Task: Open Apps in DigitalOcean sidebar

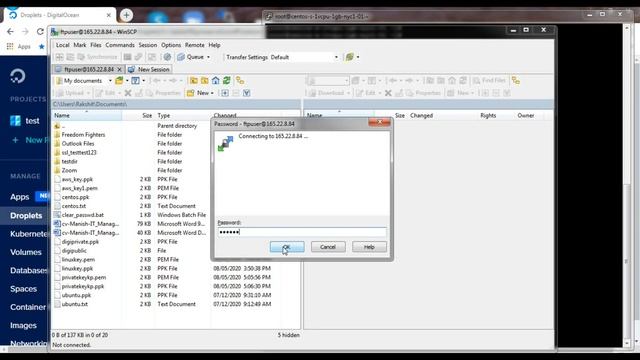Action: (20, 197)
